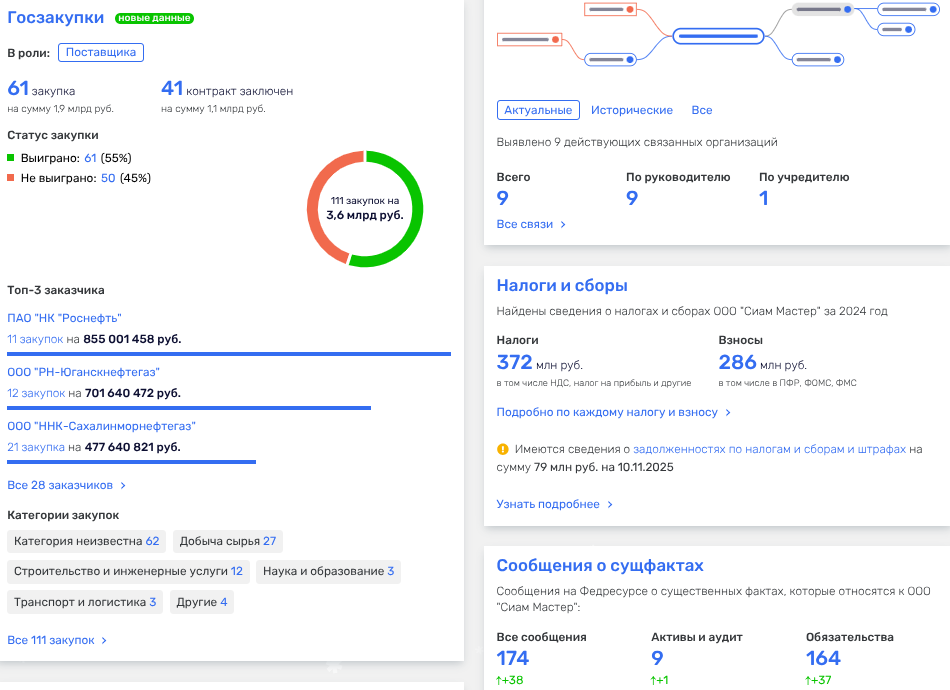Switch to the 'Исторические' connections tab
This screenshot has width=950, height=690.
point(631,110)
